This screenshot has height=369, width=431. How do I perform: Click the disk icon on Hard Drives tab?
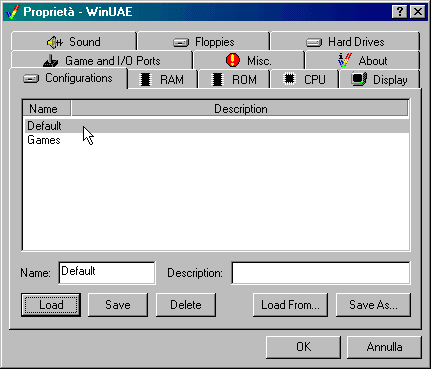coord(314,43)
